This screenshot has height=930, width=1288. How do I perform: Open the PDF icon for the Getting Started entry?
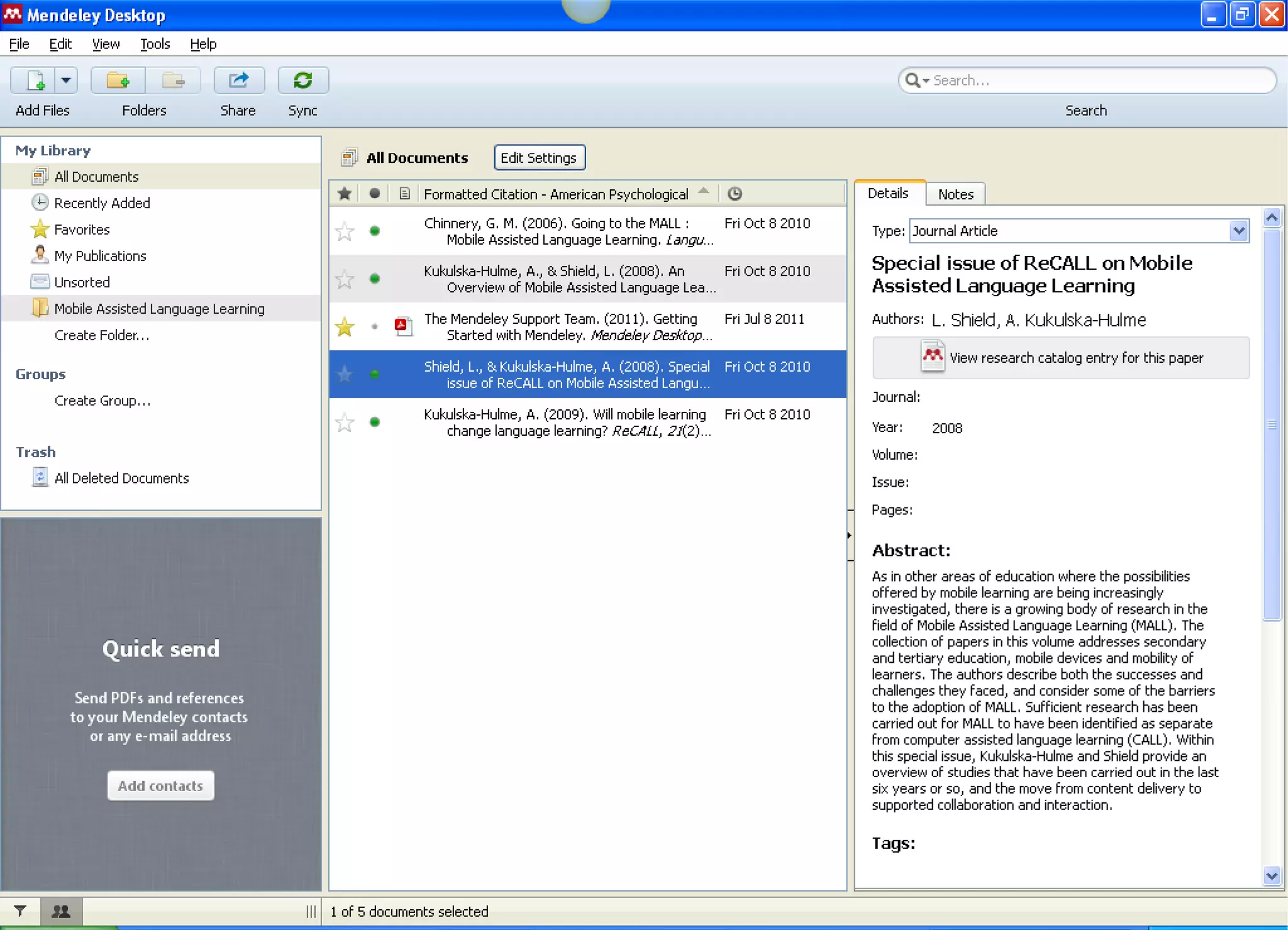403,326
